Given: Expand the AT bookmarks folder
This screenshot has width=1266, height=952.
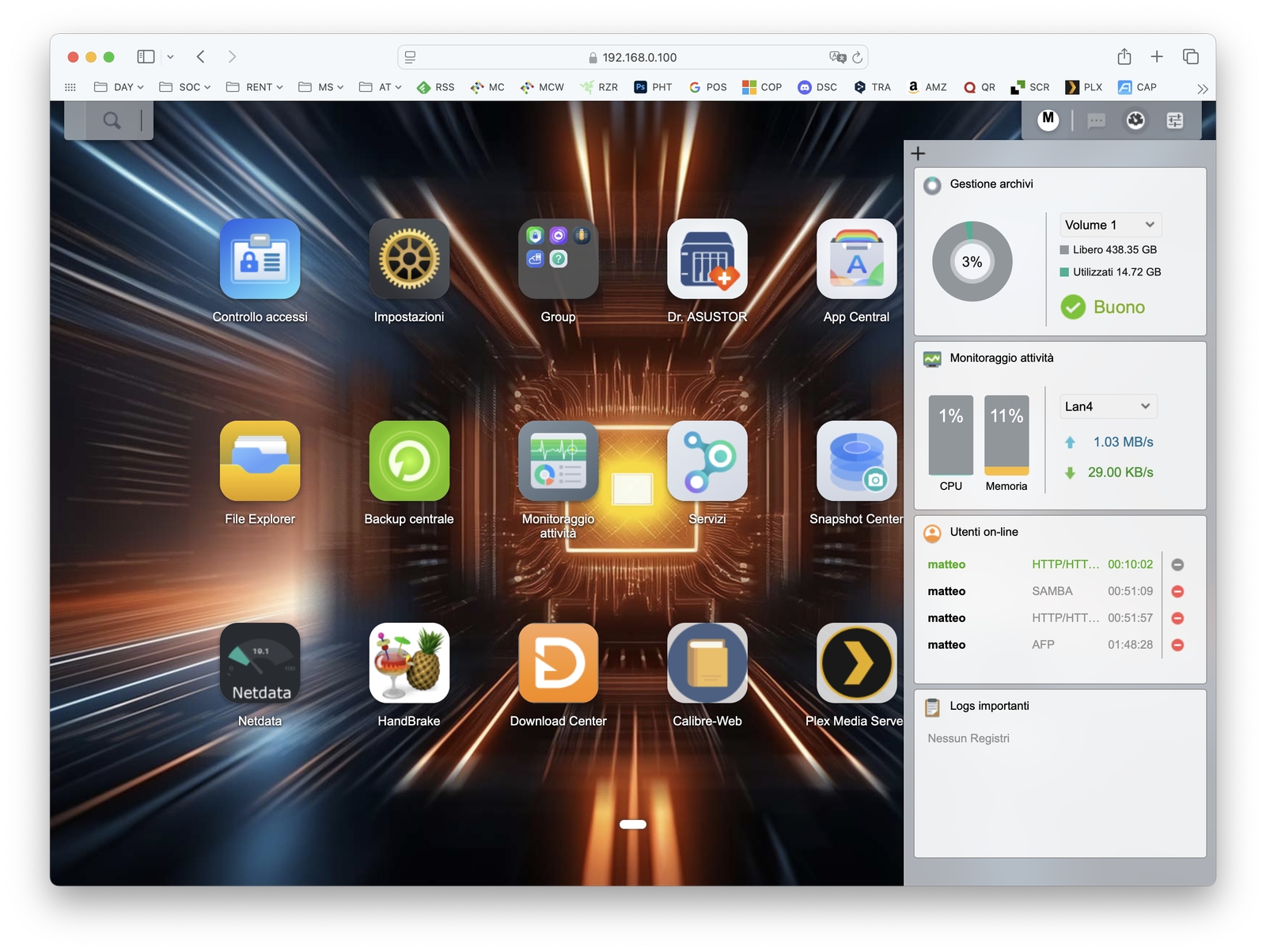Looking at the screenshot, I should 381,87.
